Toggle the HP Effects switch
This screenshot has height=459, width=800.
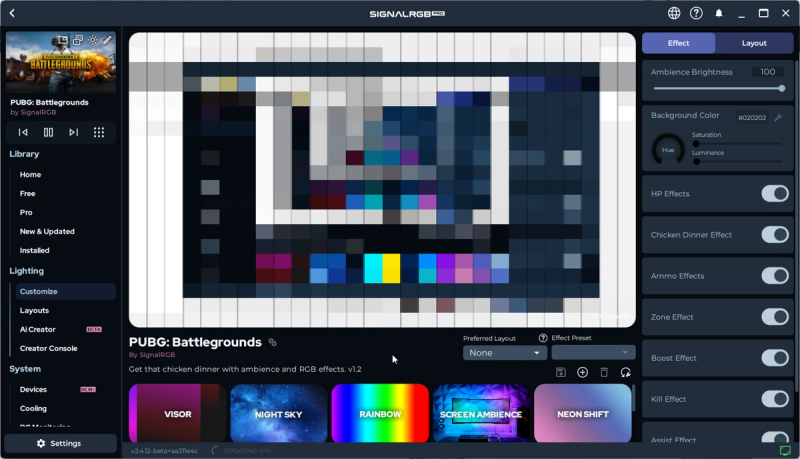[x=774, y=193]
